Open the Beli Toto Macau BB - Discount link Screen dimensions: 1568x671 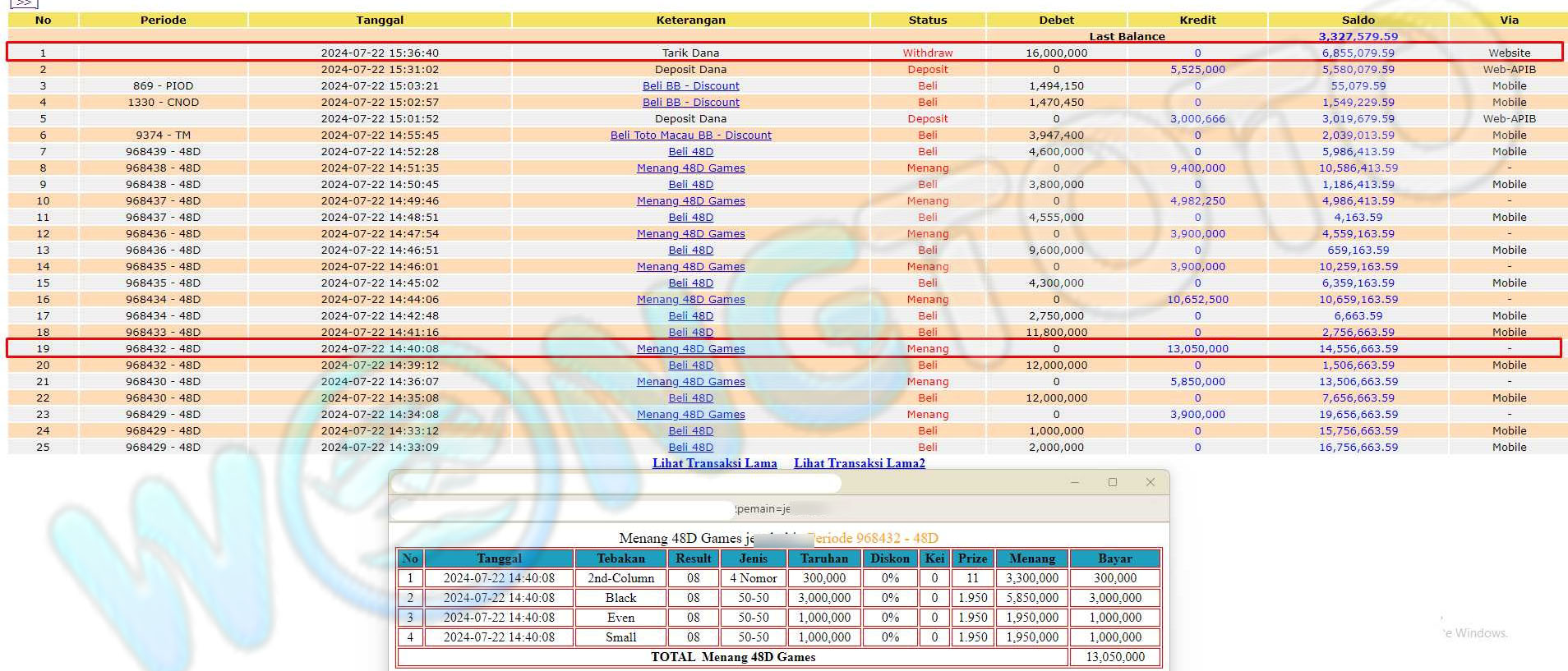pyautogui.click(x=690, y=135)
